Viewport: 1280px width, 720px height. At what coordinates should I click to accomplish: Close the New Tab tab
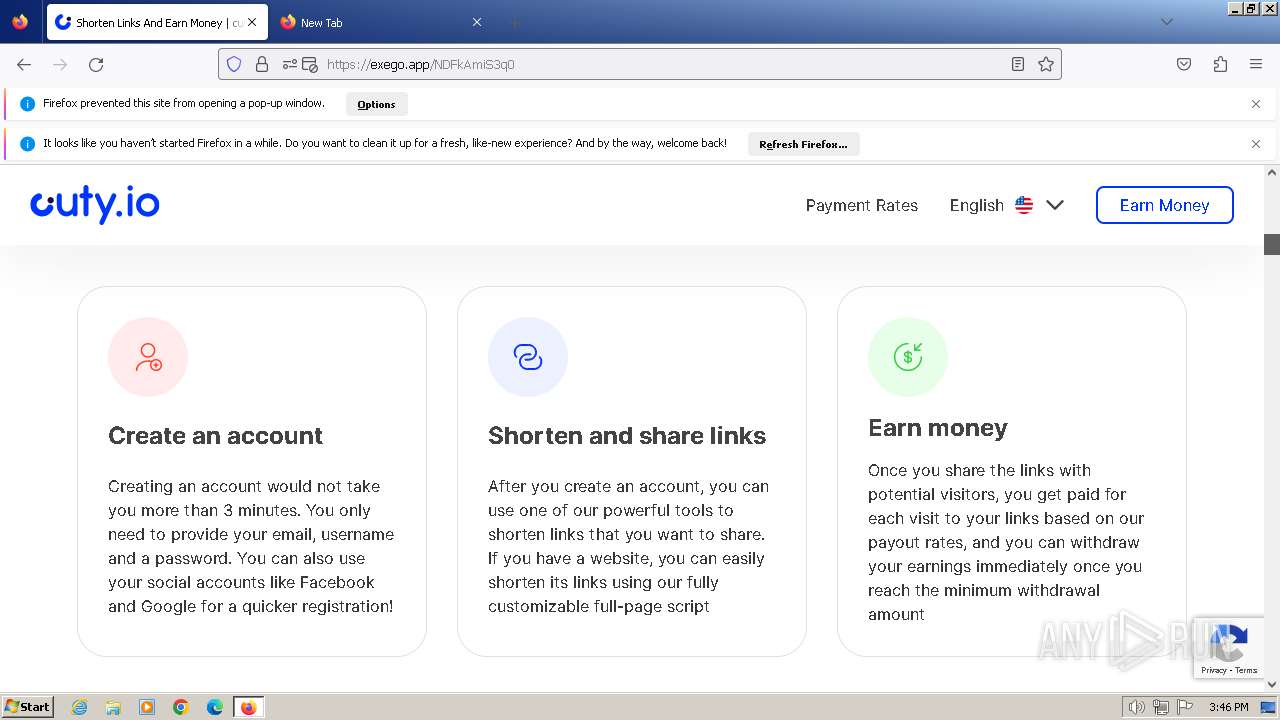tap(477, 22)
